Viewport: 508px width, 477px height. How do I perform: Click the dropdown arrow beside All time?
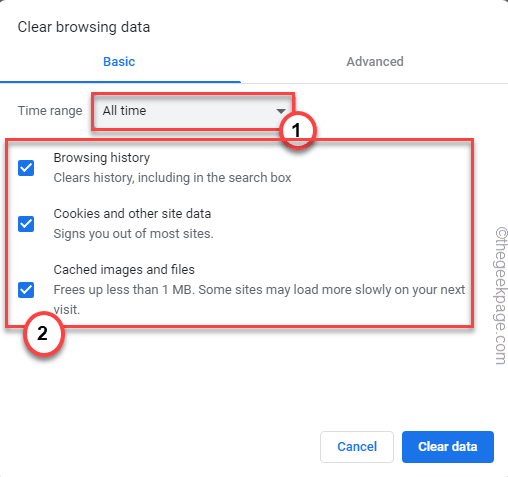point(281,111)
